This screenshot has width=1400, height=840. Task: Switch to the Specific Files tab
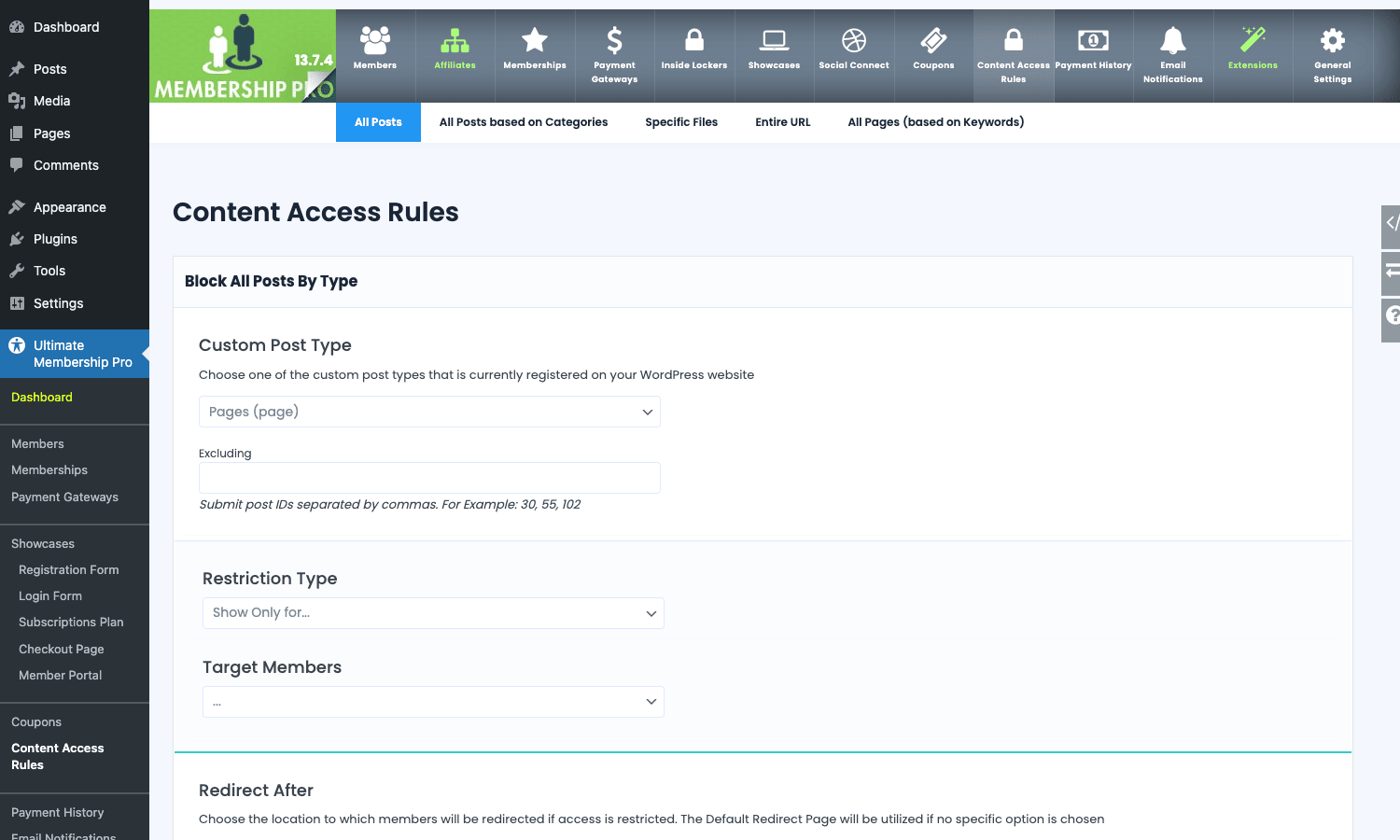coord(681,122)
